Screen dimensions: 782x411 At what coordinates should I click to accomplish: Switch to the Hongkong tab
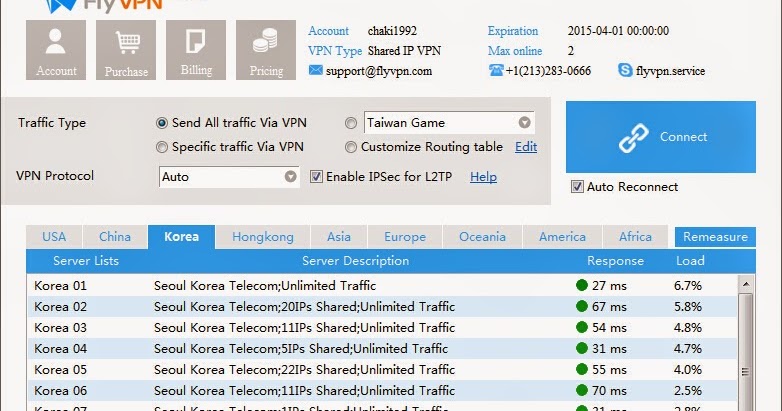click(263, 237)
